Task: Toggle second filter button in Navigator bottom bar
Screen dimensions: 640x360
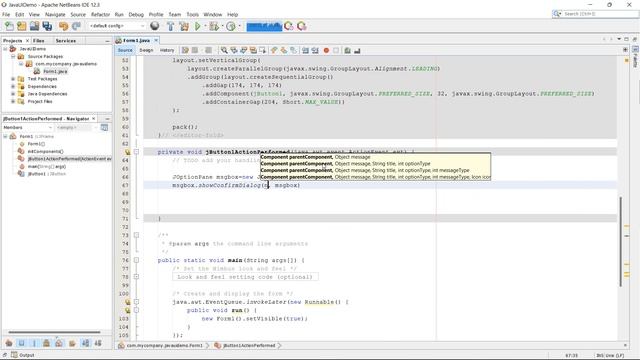Action: (x=22, y=343)
